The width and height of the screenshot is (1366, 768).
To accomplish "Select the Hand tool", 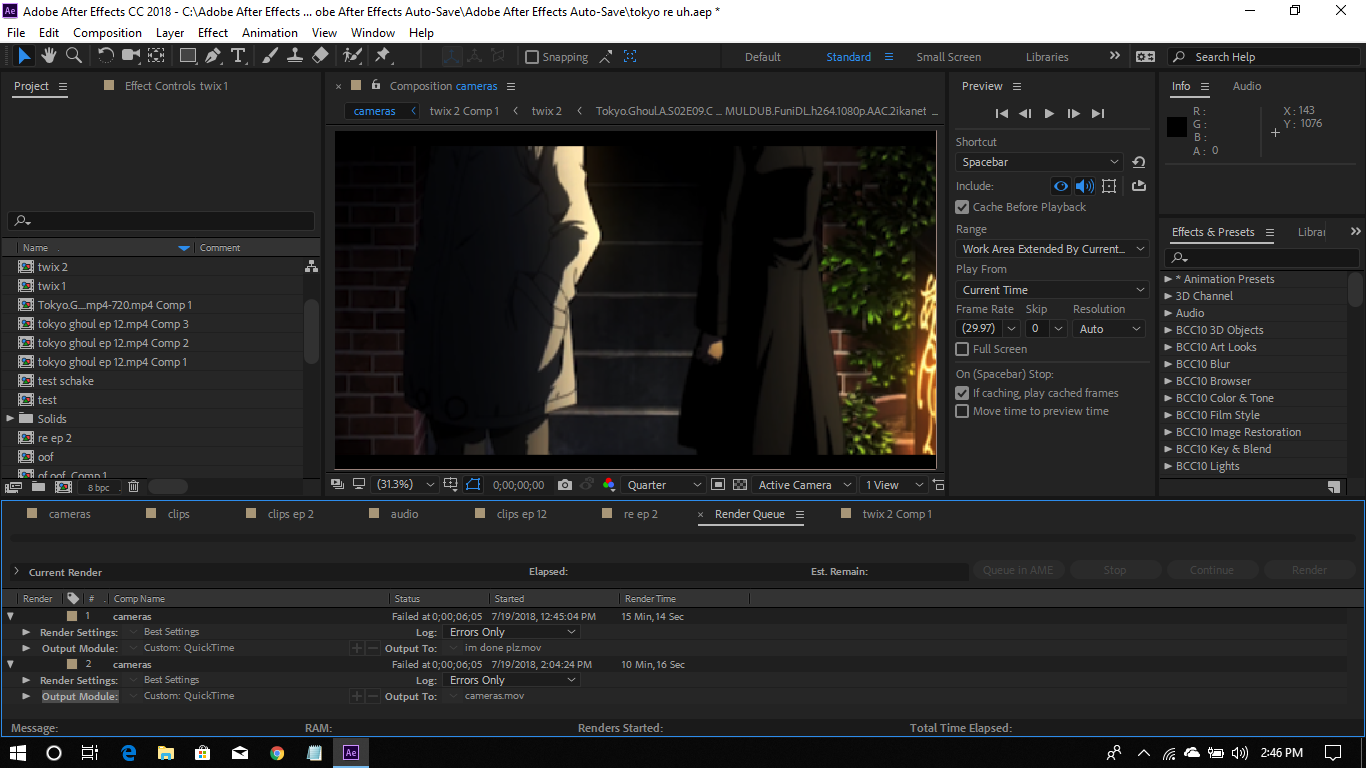I will click(x=51, y=56).
